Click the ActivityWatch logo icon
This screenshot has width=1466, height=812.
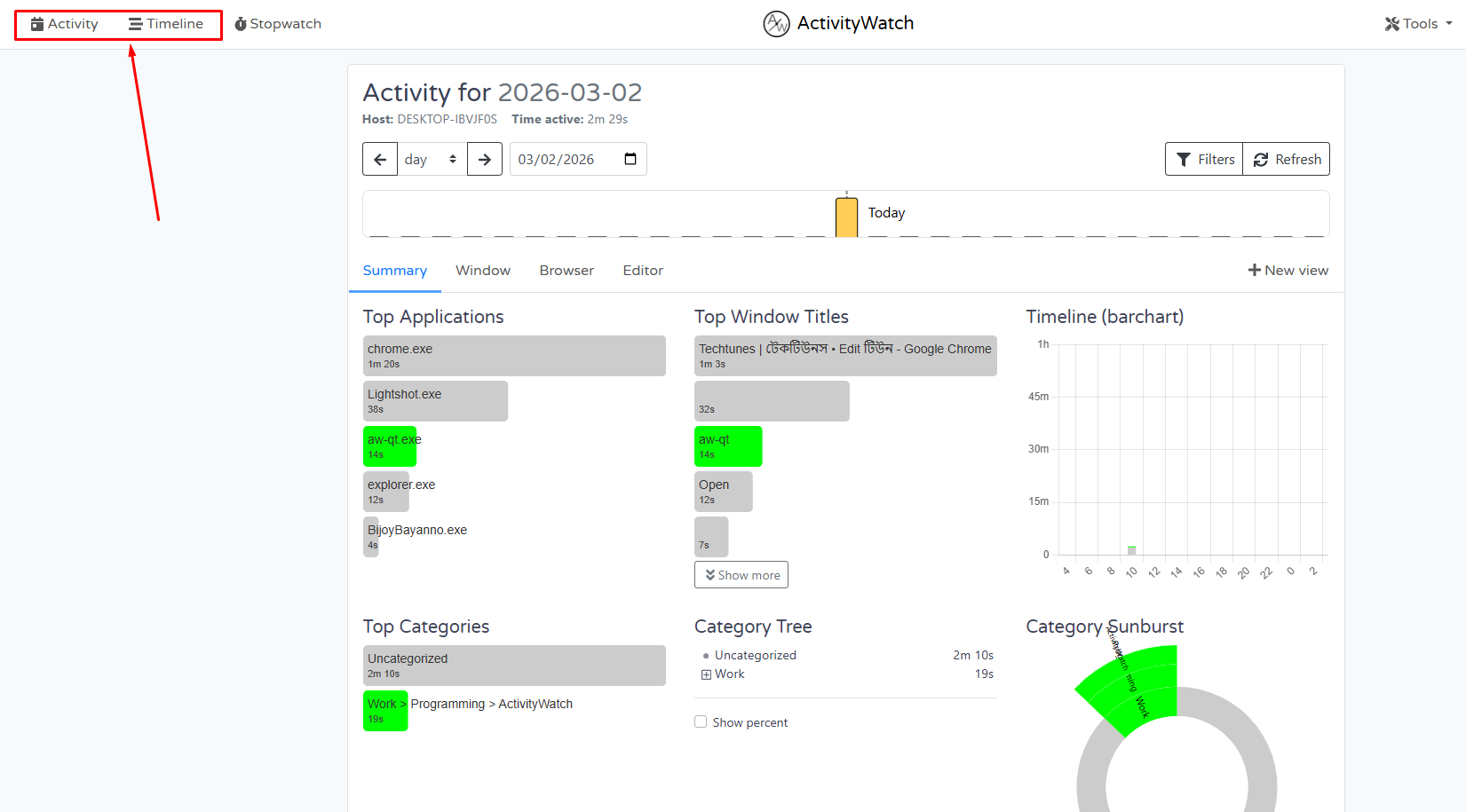[x=776, y=24]
